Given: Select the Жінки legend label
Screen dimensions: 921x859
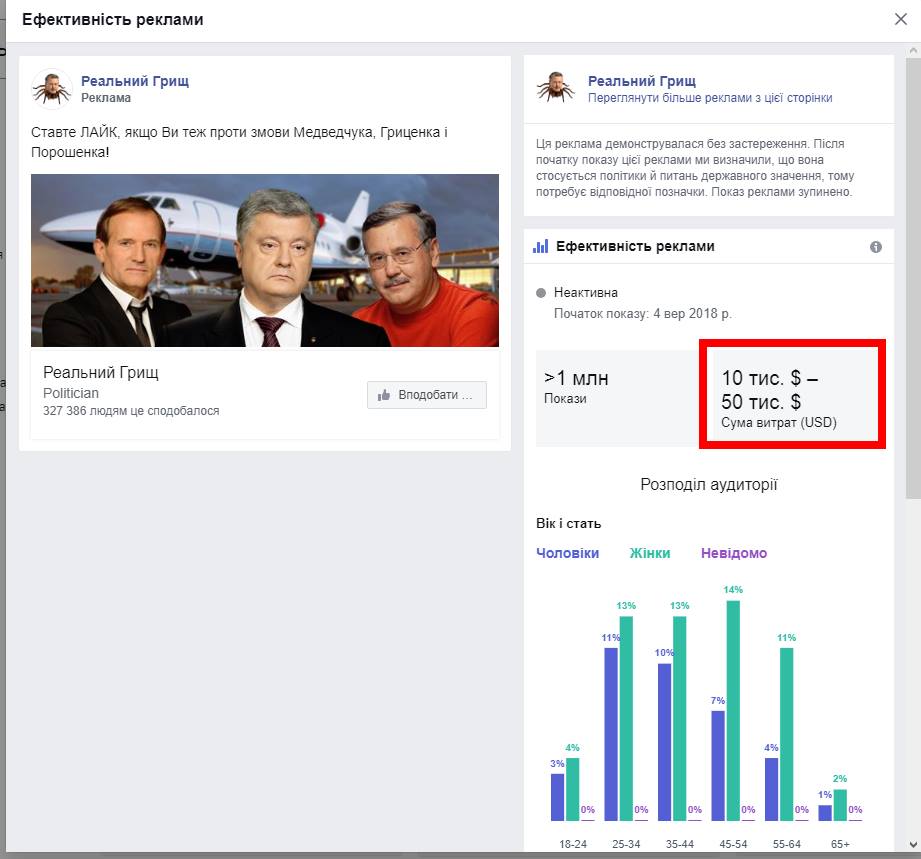Looking at the screenshot, I should [x=650, y=553].
